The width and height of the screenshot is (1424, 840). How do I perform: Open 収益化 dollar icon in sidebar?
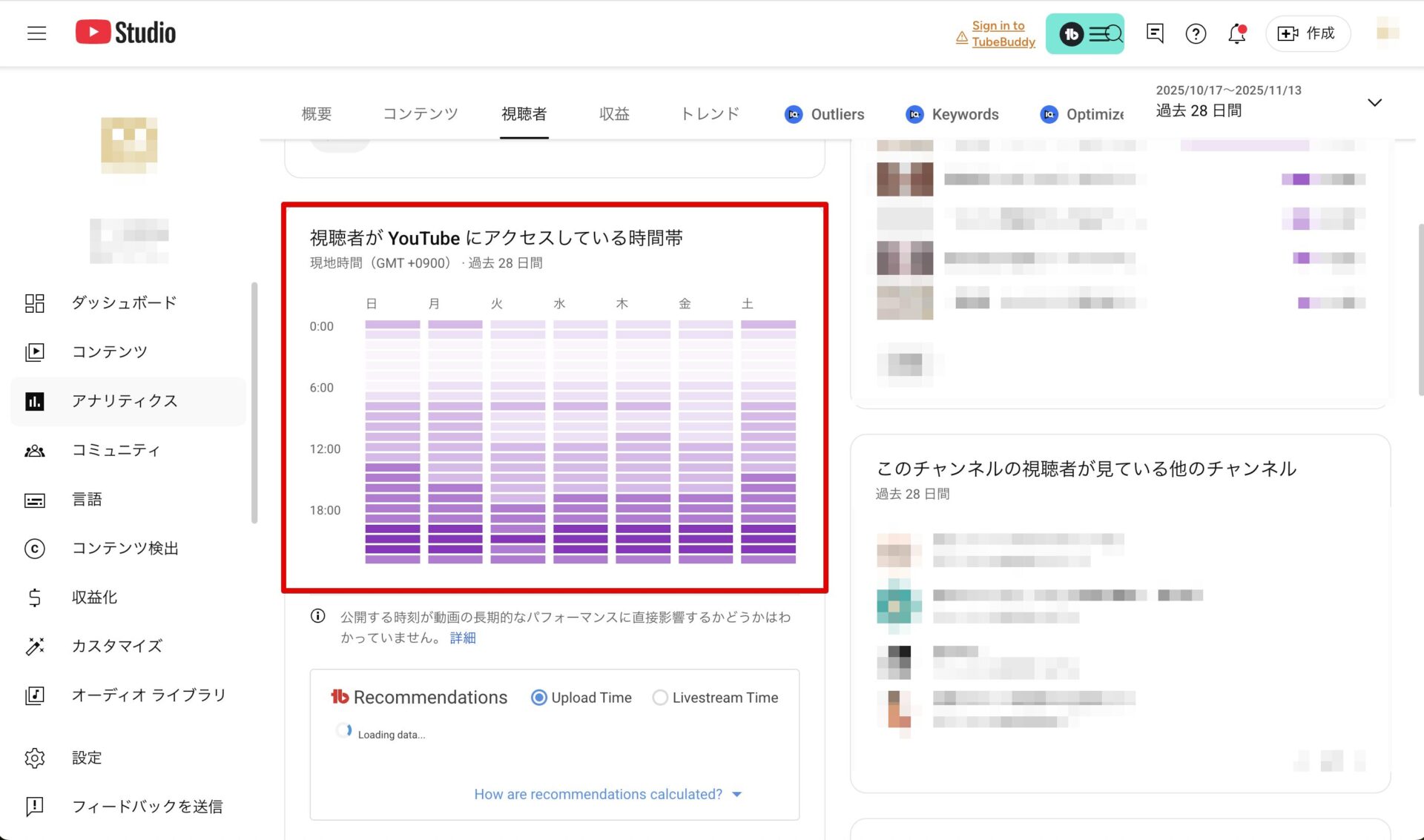coord(35,598)
